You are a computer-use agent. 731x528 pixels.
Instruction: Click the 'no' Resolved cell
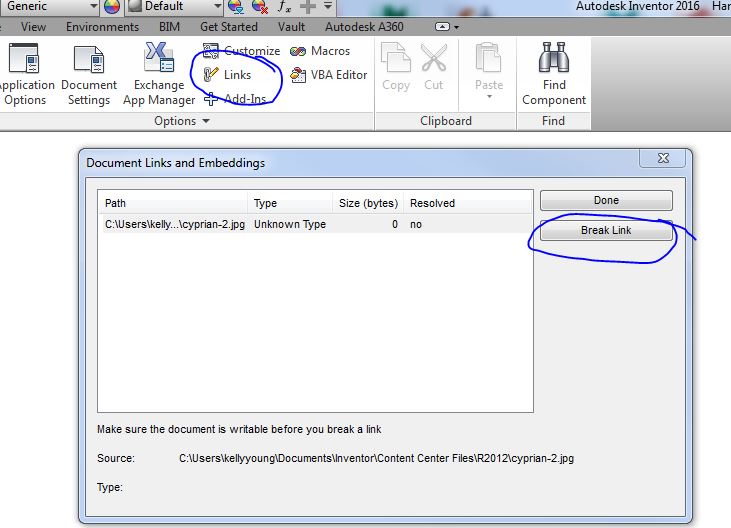[x=416, y=225]
